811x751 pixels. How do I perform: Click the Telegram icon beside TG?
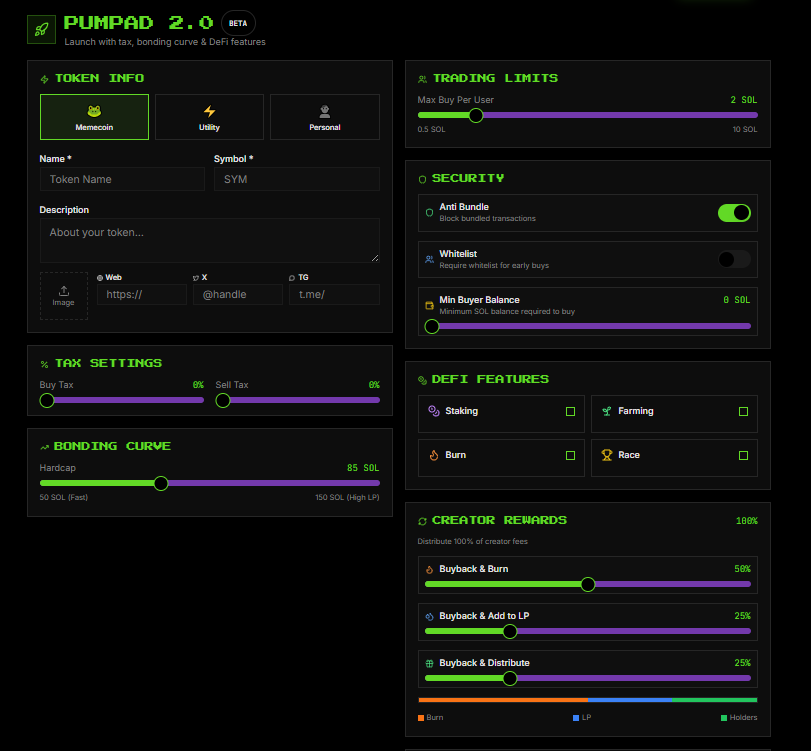coord(292,278)
